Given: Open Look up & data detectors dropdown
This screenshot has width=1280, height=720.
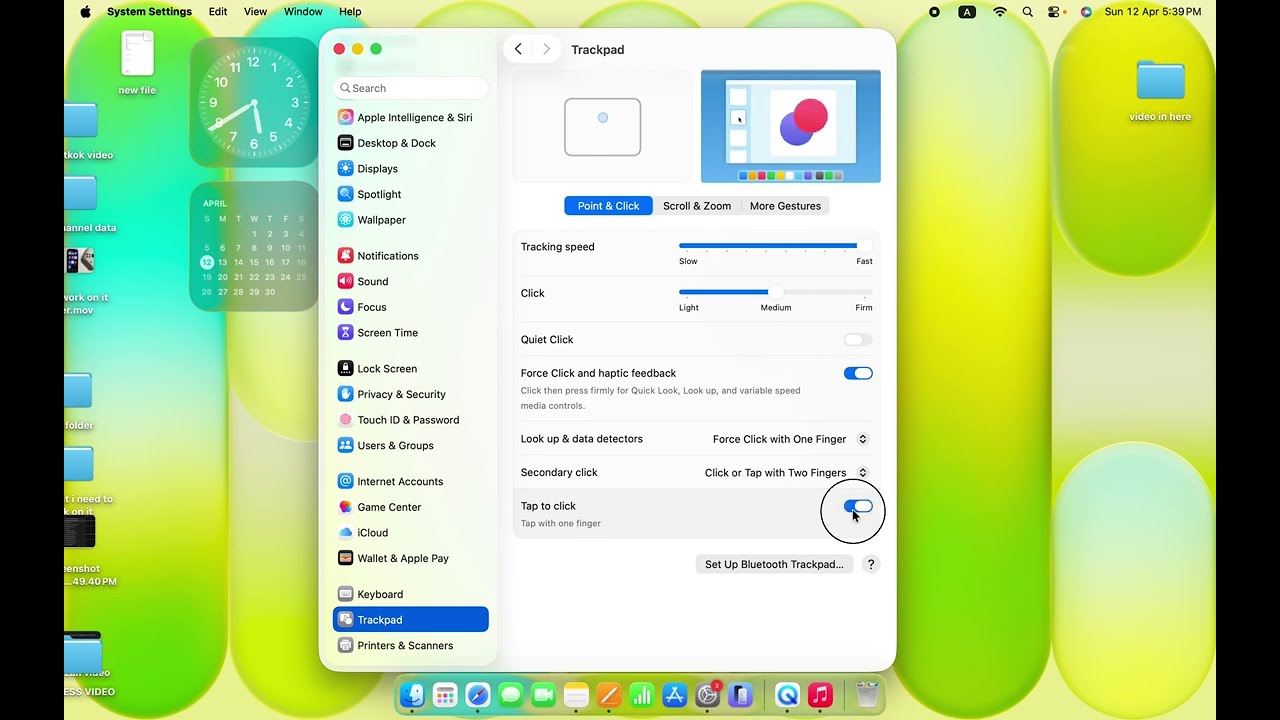Looking at the screenshot, I should point(790,439).
